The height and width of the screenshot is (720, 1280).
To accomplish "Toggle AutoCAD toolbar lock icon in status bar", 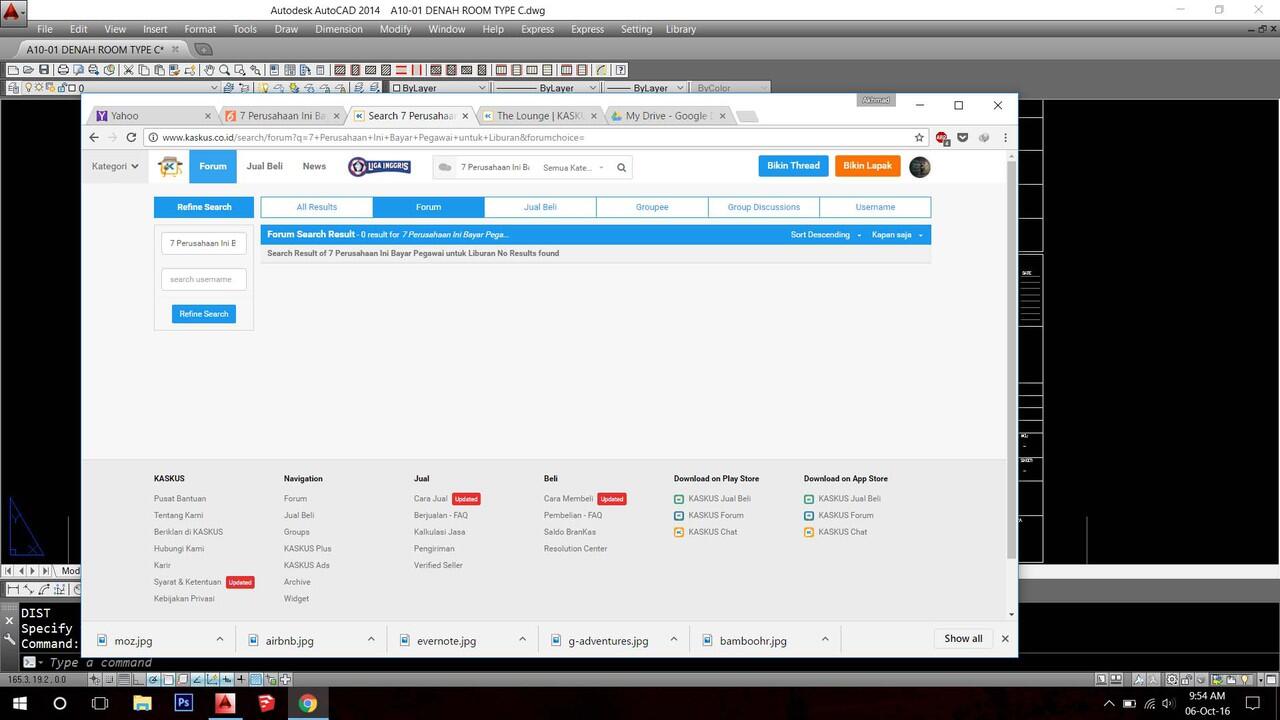I will click(x=1186, y=680).
